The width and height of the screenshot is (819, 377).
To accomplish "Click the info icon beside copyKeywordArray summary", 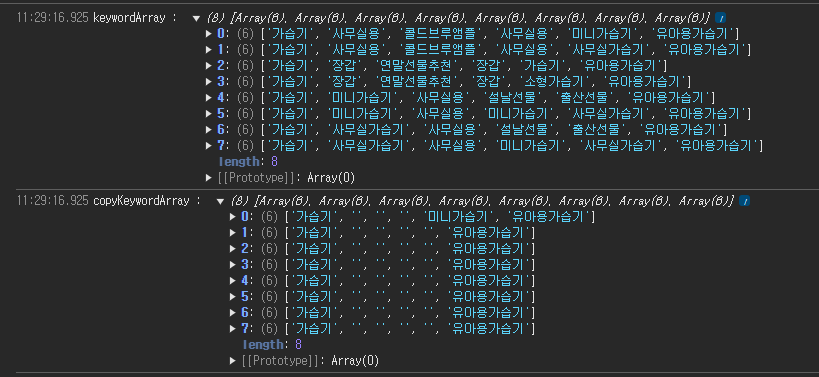I will click(x=745, y=201).
